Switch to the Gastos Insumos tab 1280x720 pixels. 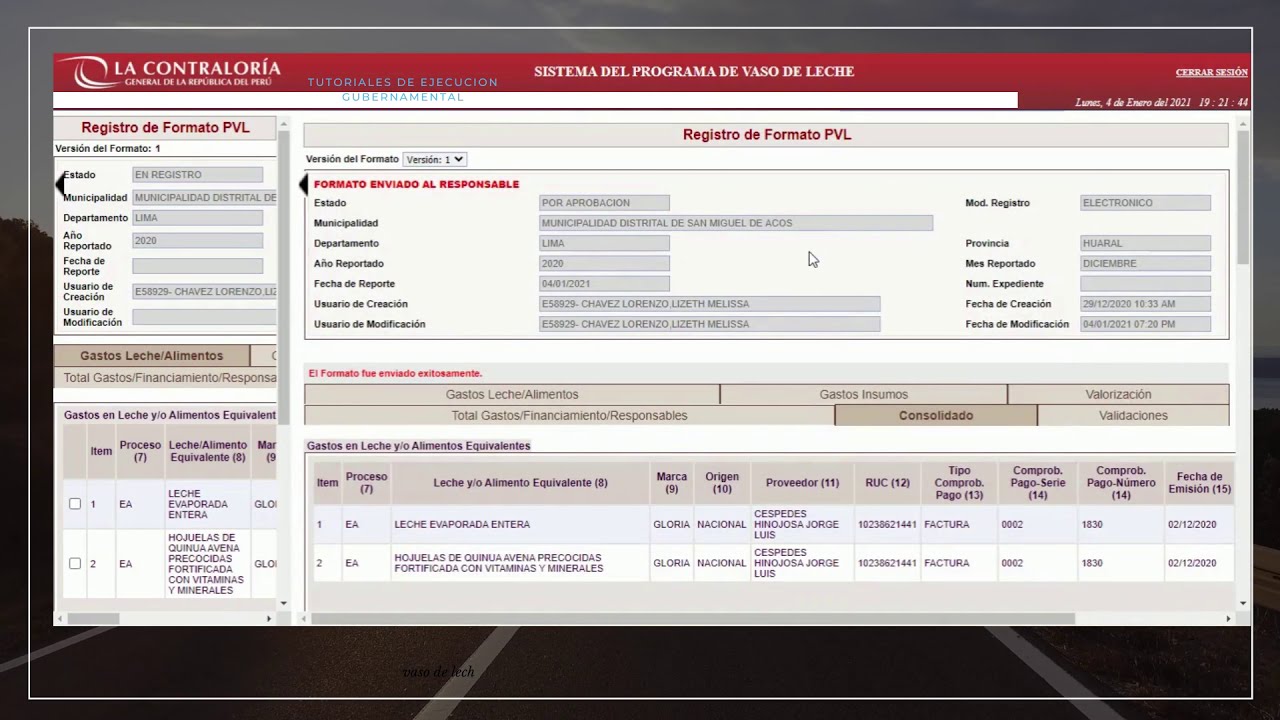(863, 394)
